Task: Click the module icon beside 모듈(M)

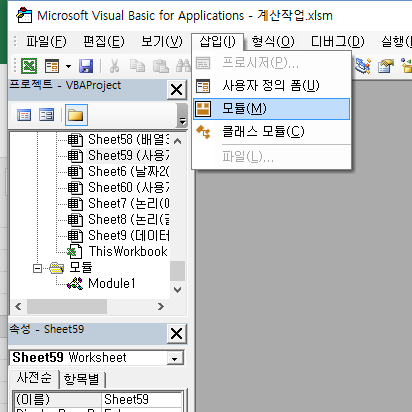Action: click(x=203, y=109)
